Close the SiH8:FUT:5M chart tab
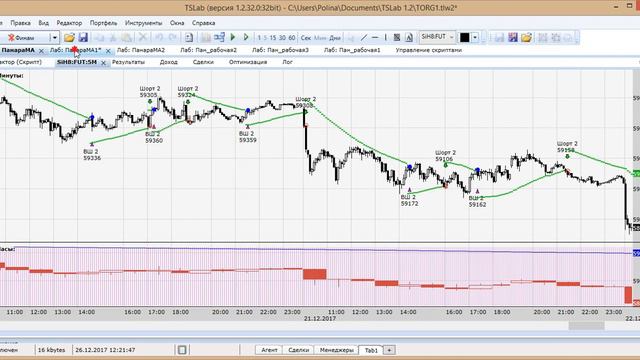 (x=103, y=63)
